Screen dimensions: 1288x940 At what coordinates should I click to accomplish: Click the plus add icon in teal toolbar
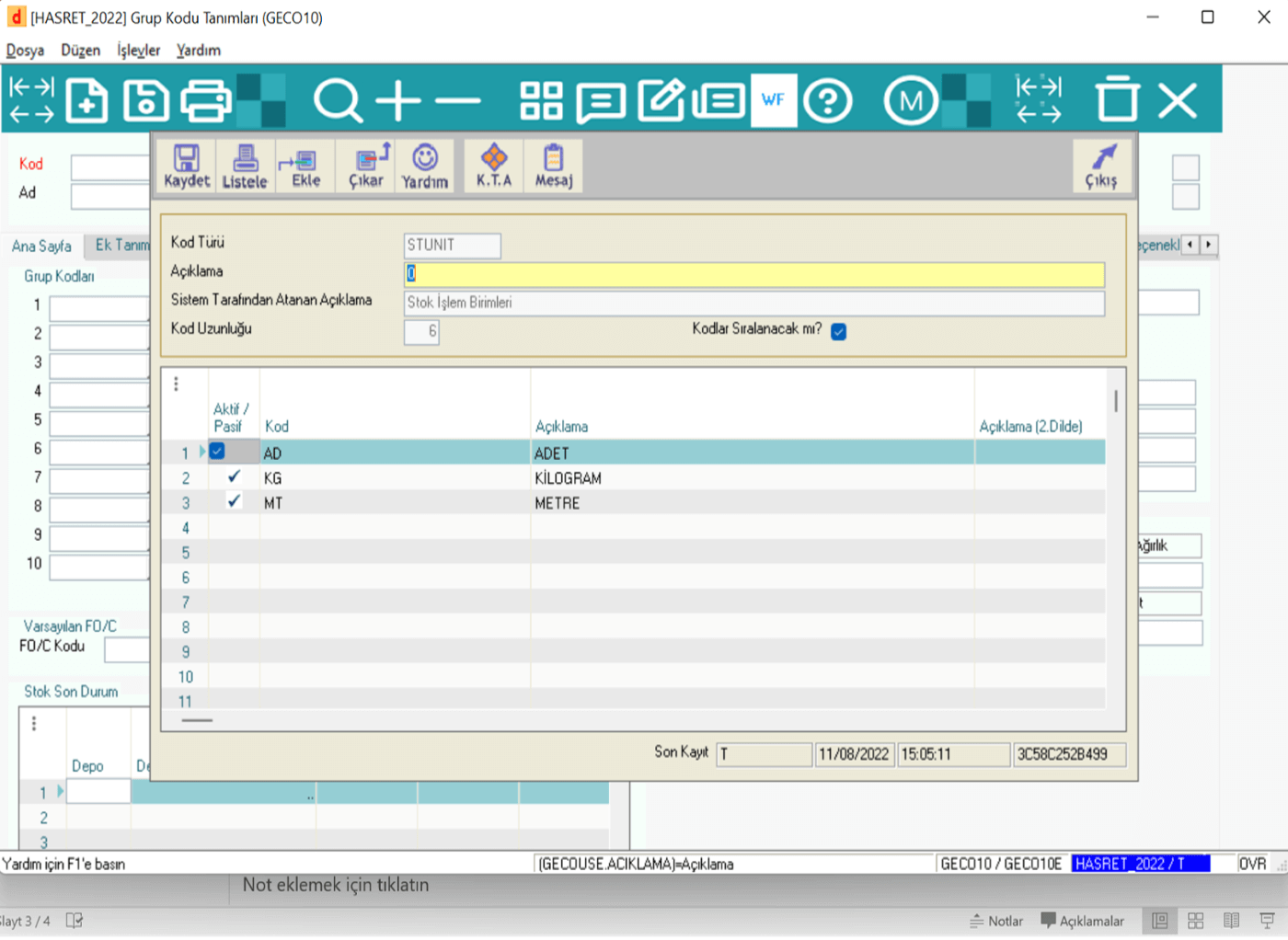pos(398,100)
